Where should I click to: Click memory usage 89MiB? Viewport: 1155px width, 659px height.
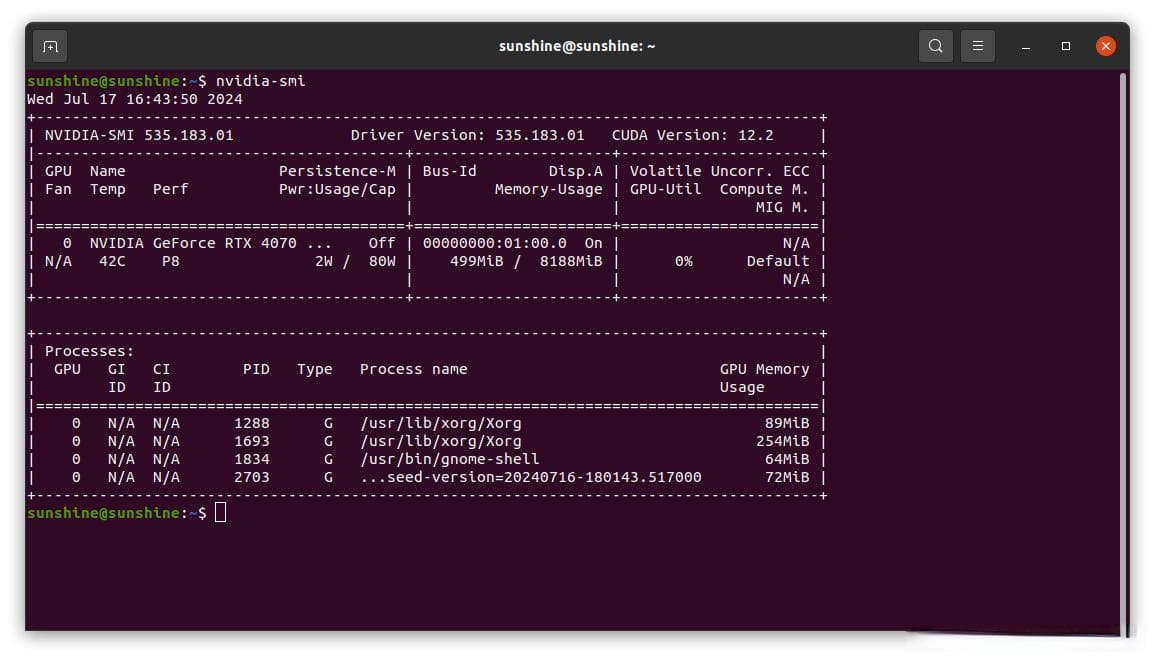click(x=787, y=423)
